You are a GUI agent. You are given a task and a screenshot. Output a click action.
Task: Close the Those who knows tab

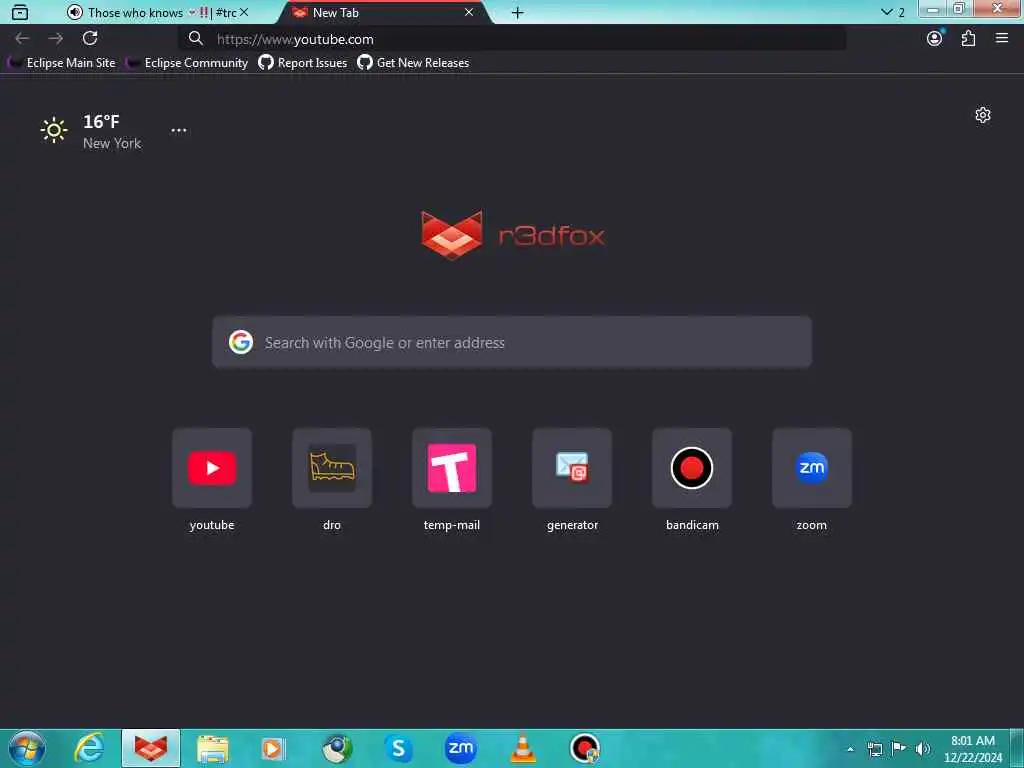pyautogui.click(x=244, y=12)
